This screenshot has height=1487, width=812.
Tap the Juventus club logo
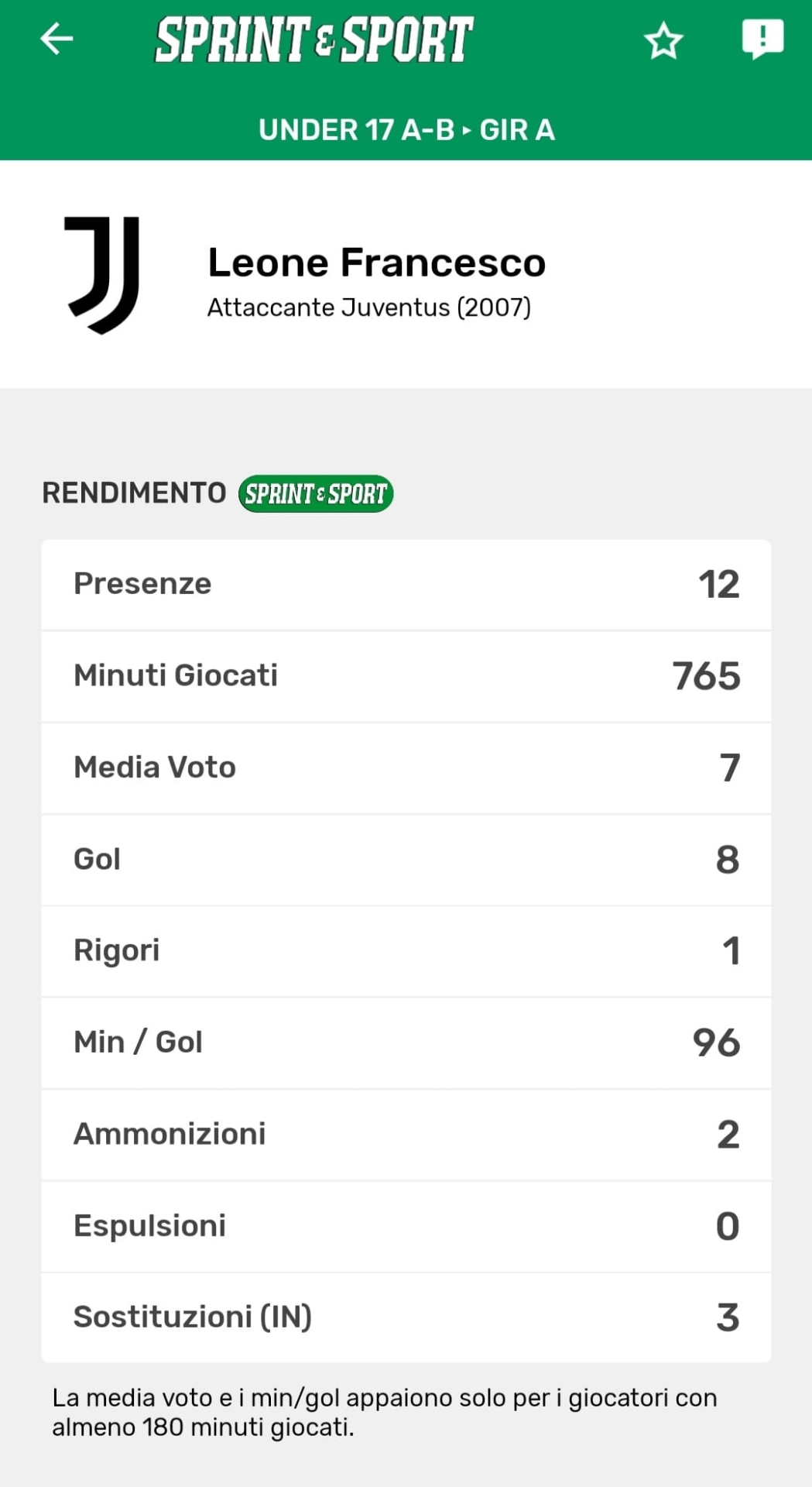(x=104, y=275)
